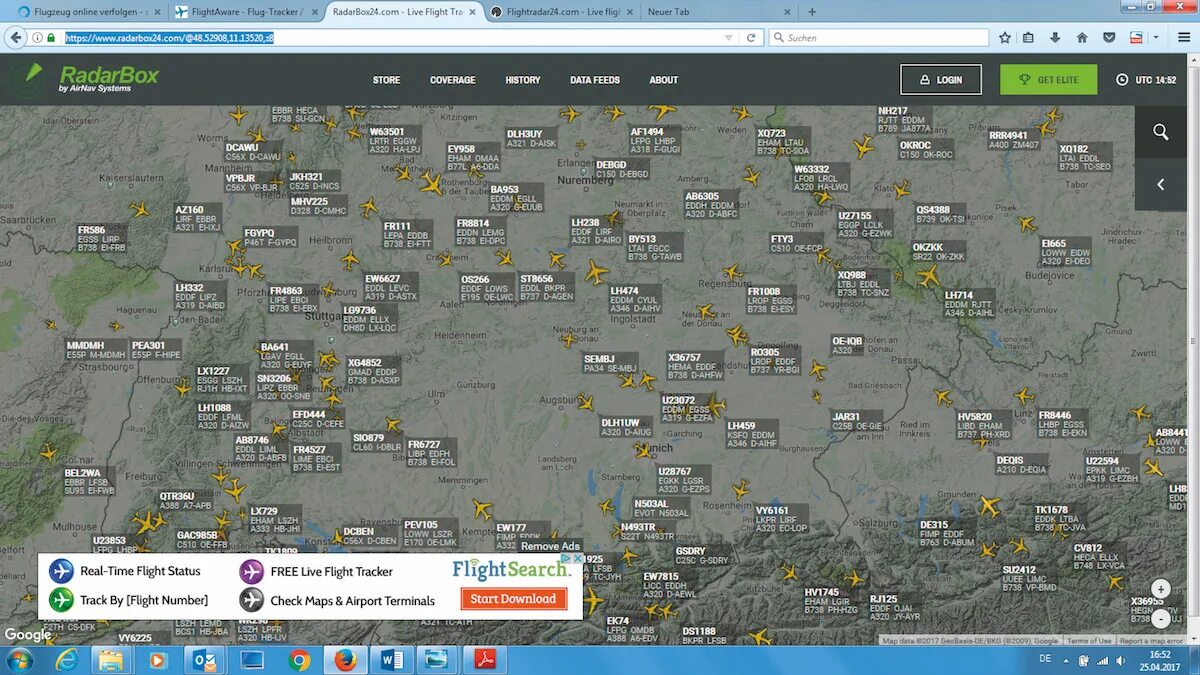
Task: Click Track By Flight Number ad link
Action: point(144,600)
